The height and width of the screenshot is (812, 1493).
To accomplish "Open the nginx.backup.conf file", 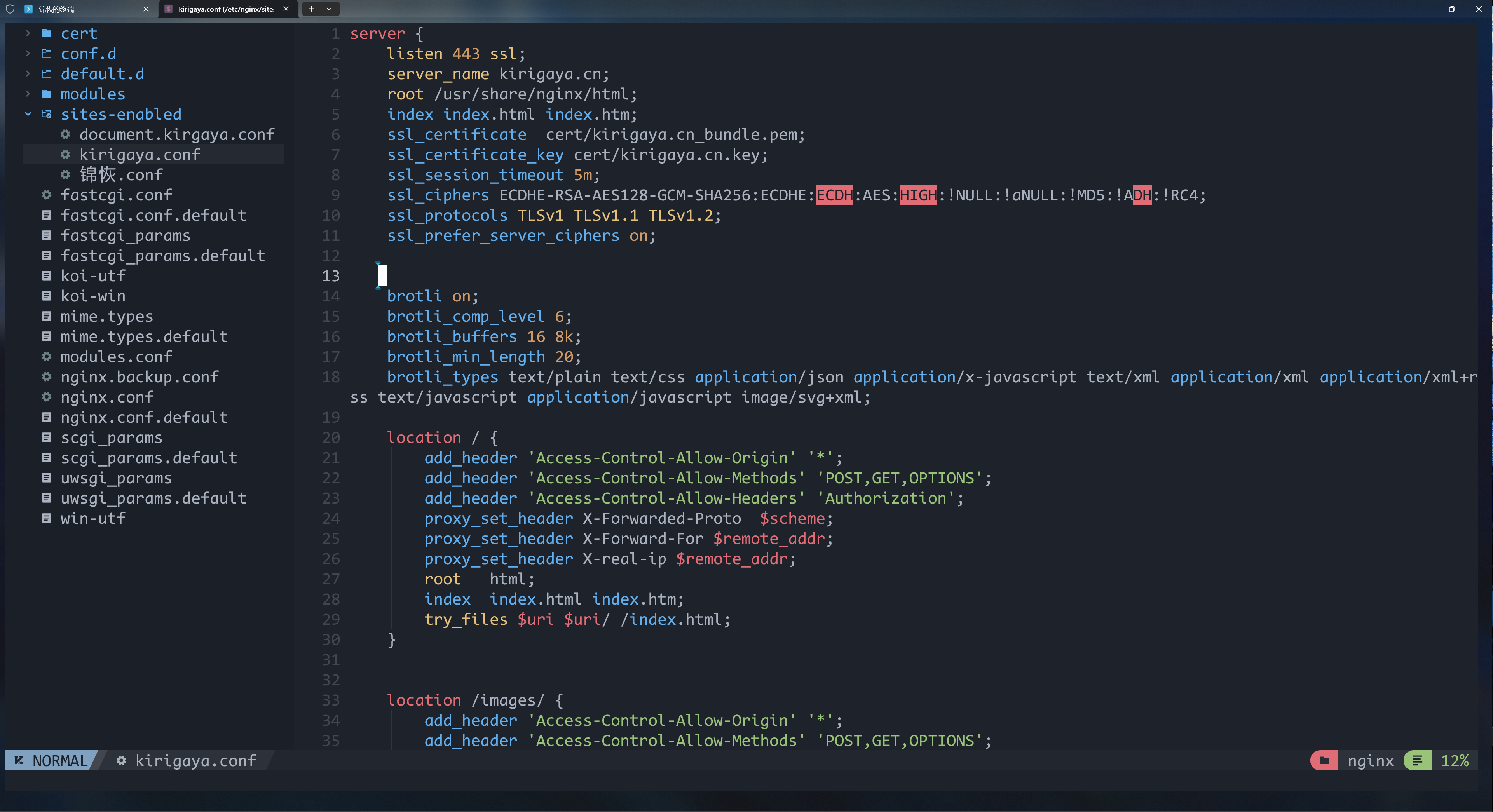I will (140, 377).
